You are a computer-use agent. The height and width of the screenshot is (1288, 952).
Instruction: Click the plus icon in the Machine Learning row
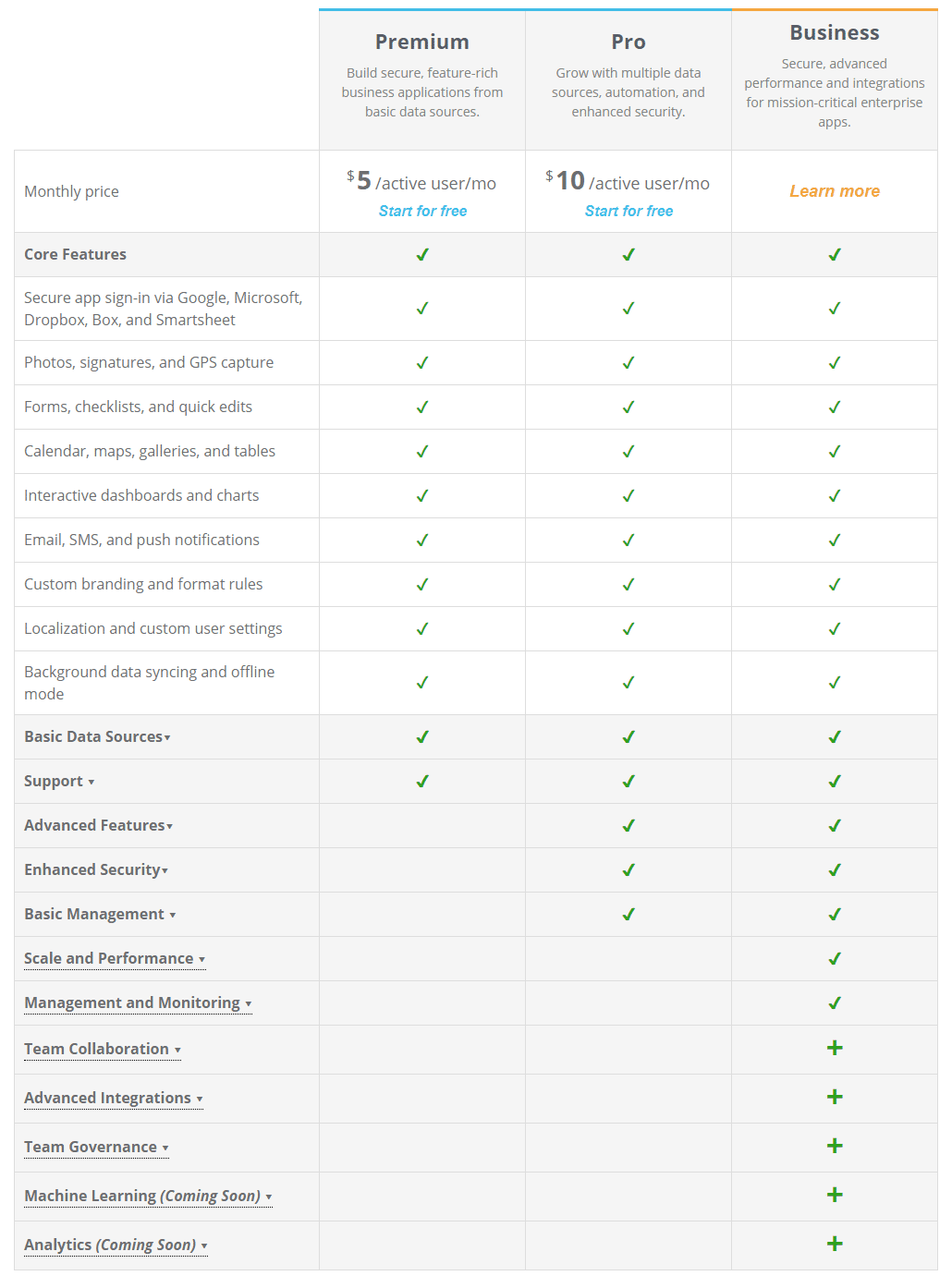point(834,1196)
